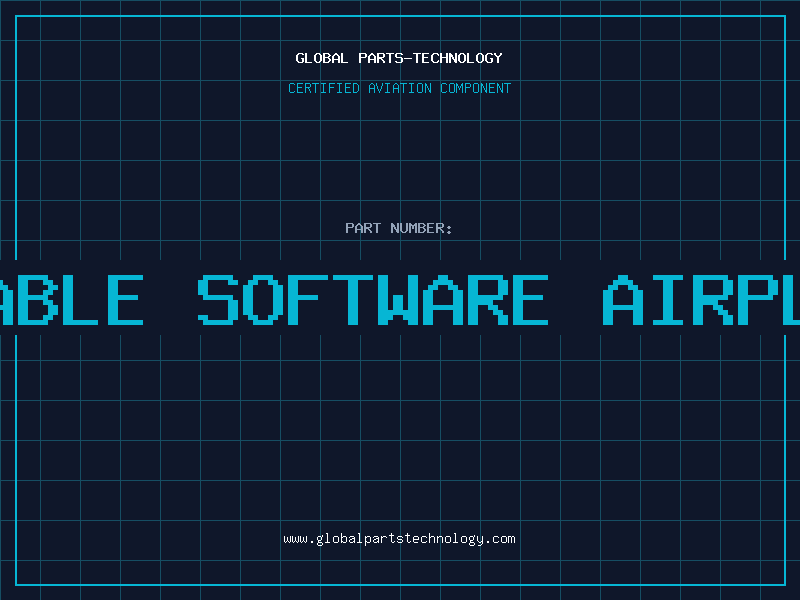Screen dimensions: 800x600
Task: Click the cut-off AIRPL text in the banner
Action: coord(702,300)
